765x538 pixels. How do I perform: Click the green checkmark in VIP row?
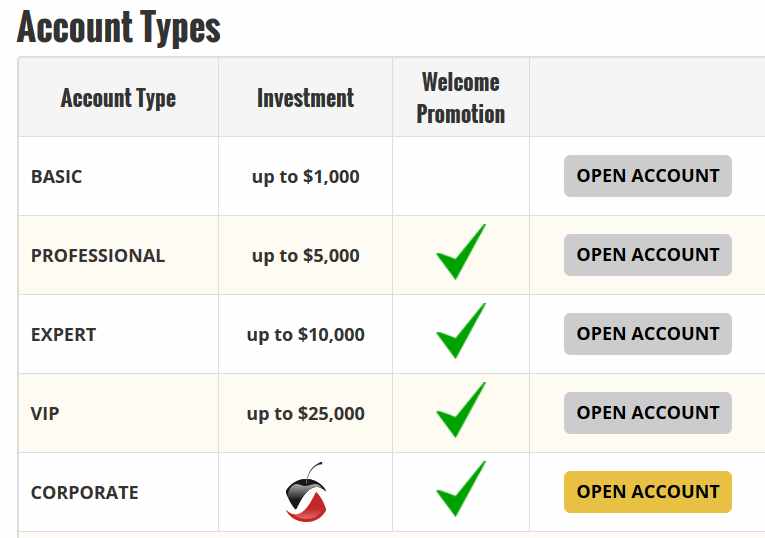click(x=461, y=410)
